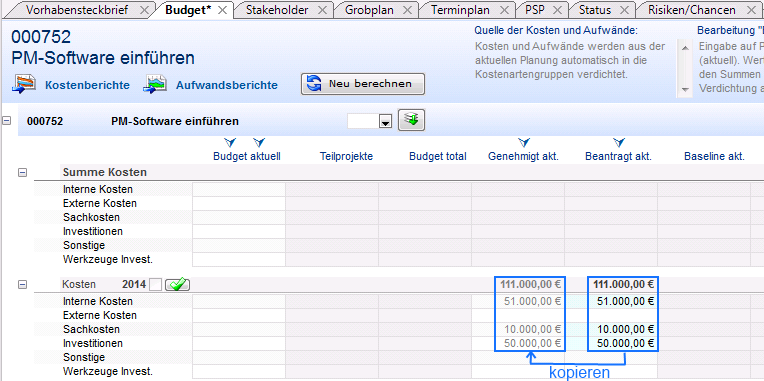This screenshot has width=764, height=381.
Task: Click filter arrow above Beantragt akt.
Action: tap(619, 142)
